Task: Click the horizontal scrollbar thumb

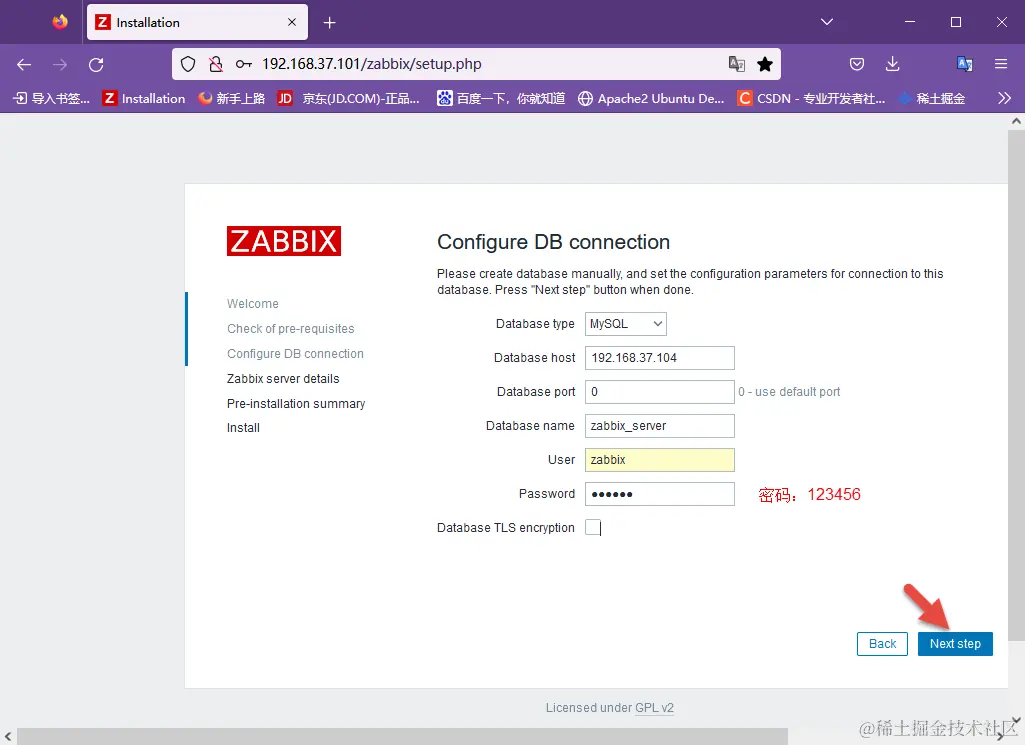Action: point(403,737)
